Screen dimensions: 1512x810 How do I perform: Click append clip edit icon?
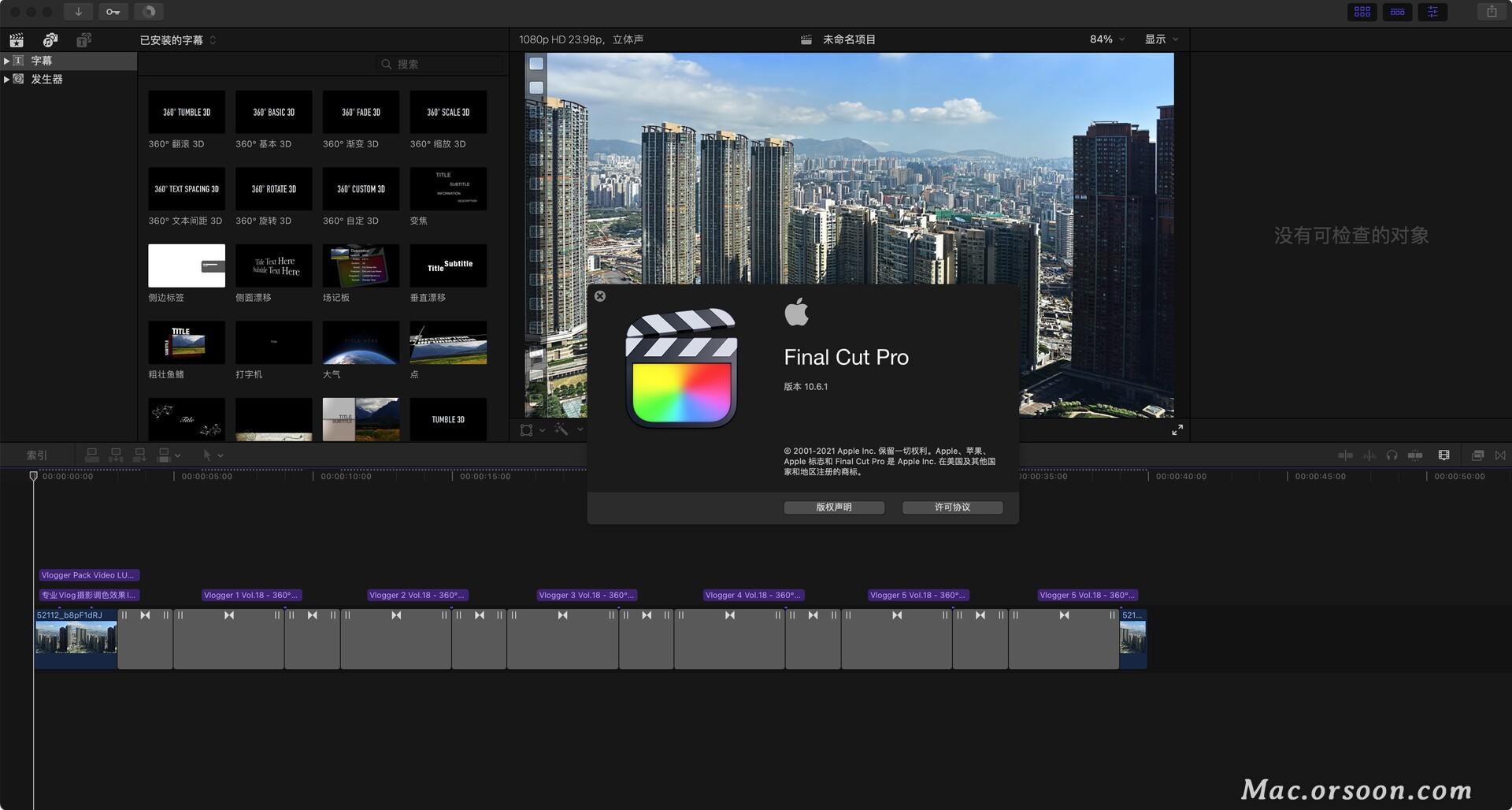[x=139, y=455]
